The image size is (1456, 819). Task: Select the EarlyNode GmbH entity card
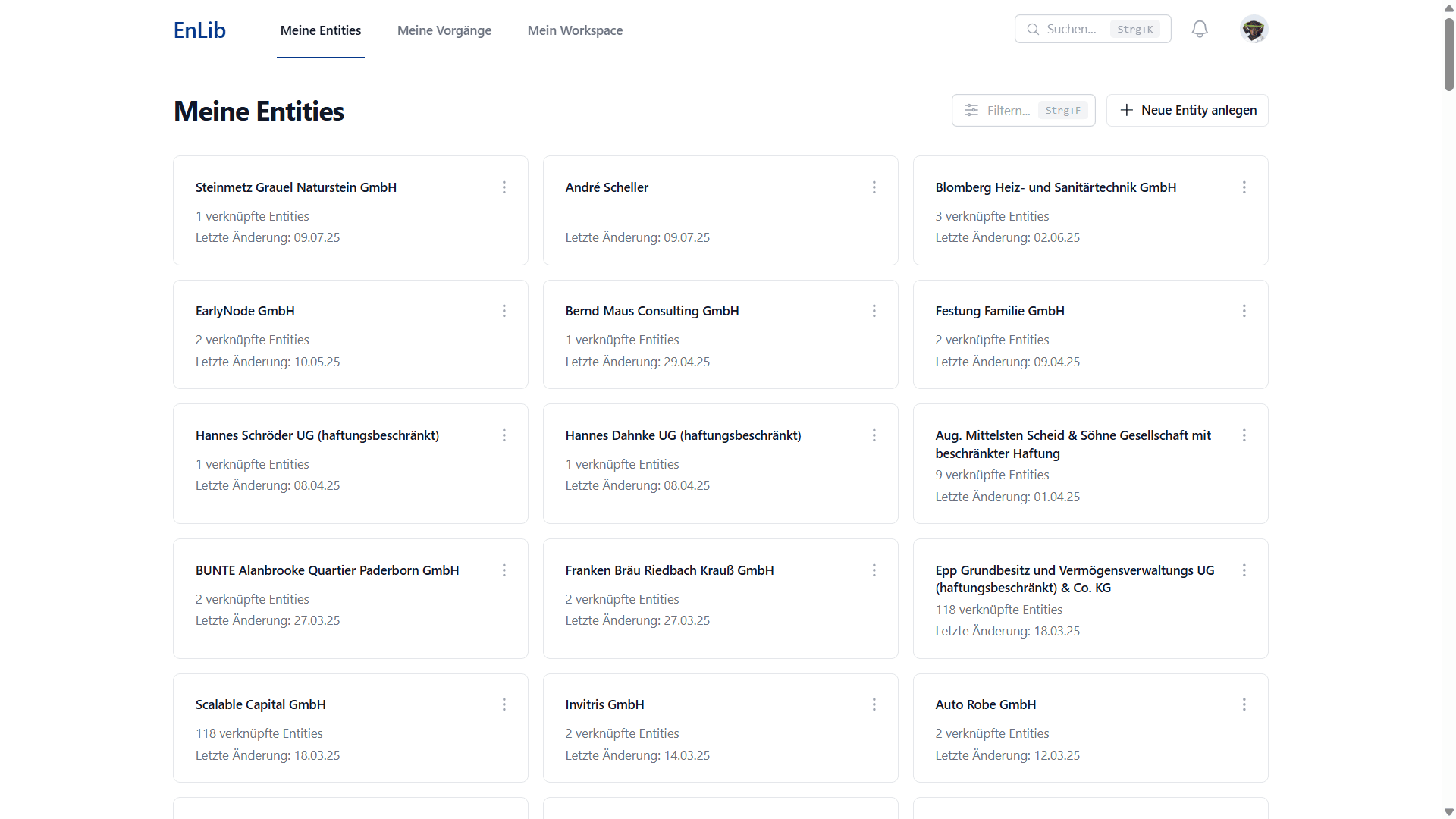tap(350, 334)
